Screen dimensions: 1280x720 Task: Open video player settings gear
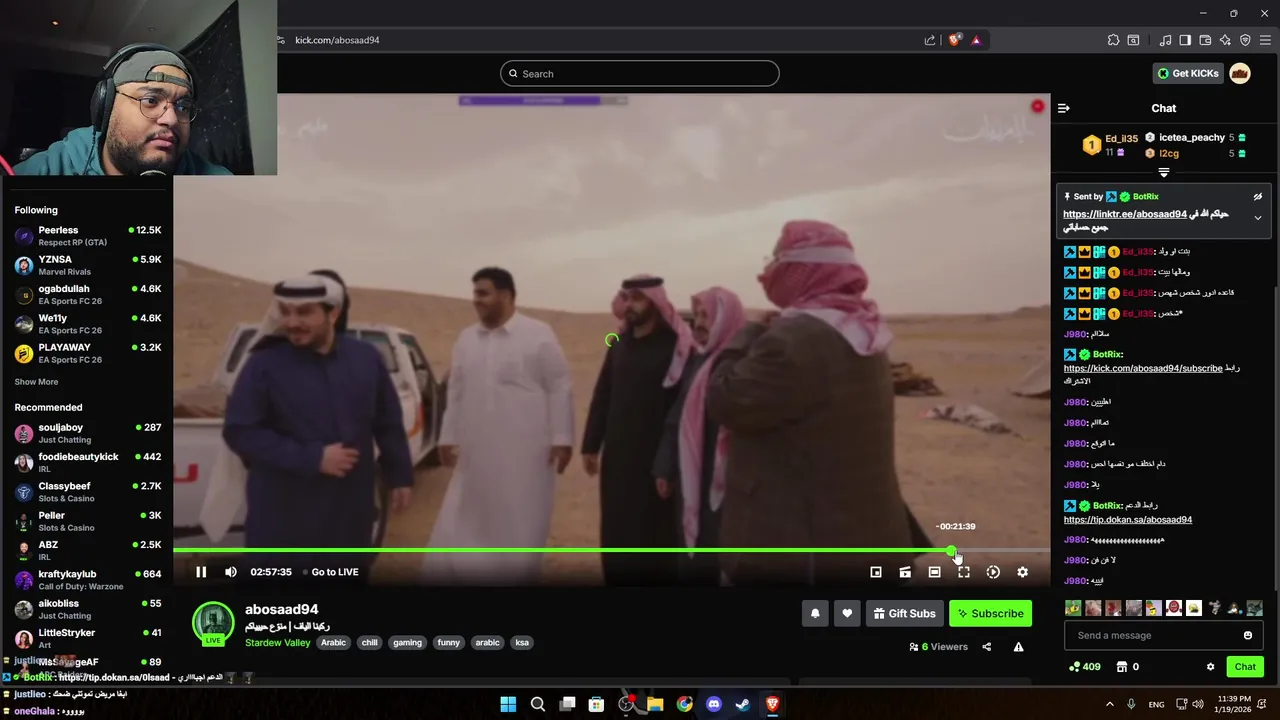pos(1022,572)
